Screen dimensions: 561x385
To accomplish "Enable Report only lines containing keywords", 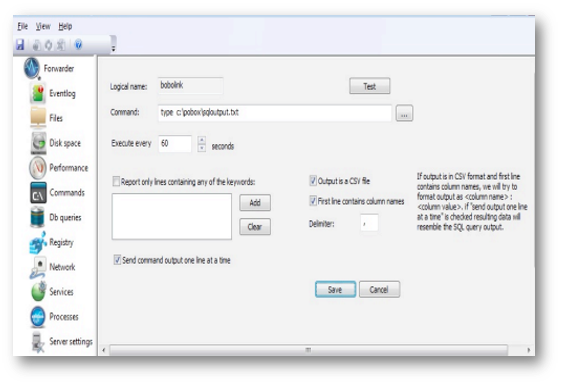I will tap(116, 181).
